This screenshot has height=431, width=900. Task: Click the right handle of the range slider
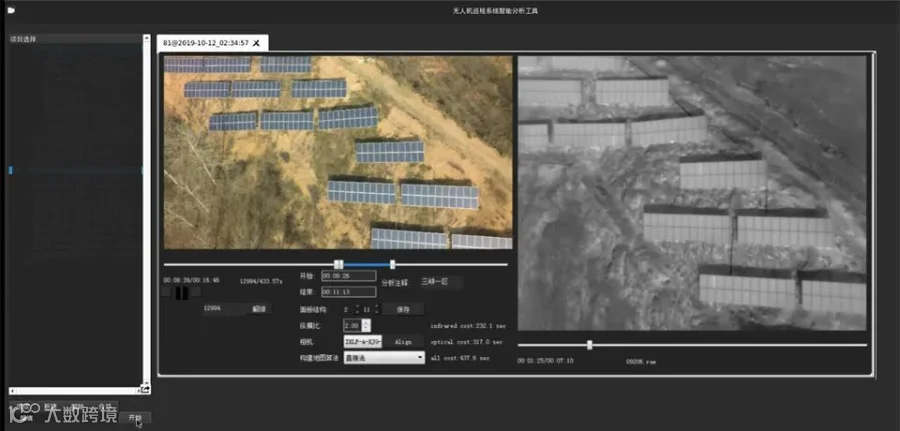point(393,264)
